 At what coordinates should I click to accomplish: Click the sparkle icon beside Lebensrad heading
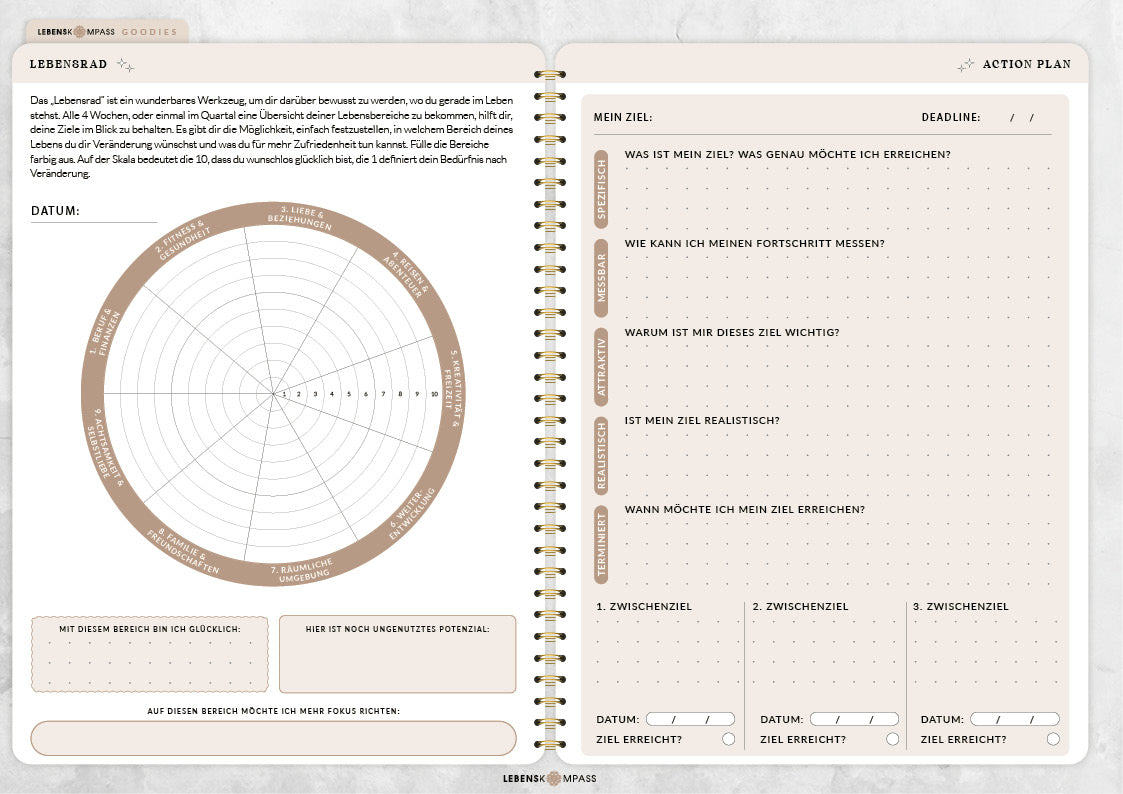coord(125,65)
